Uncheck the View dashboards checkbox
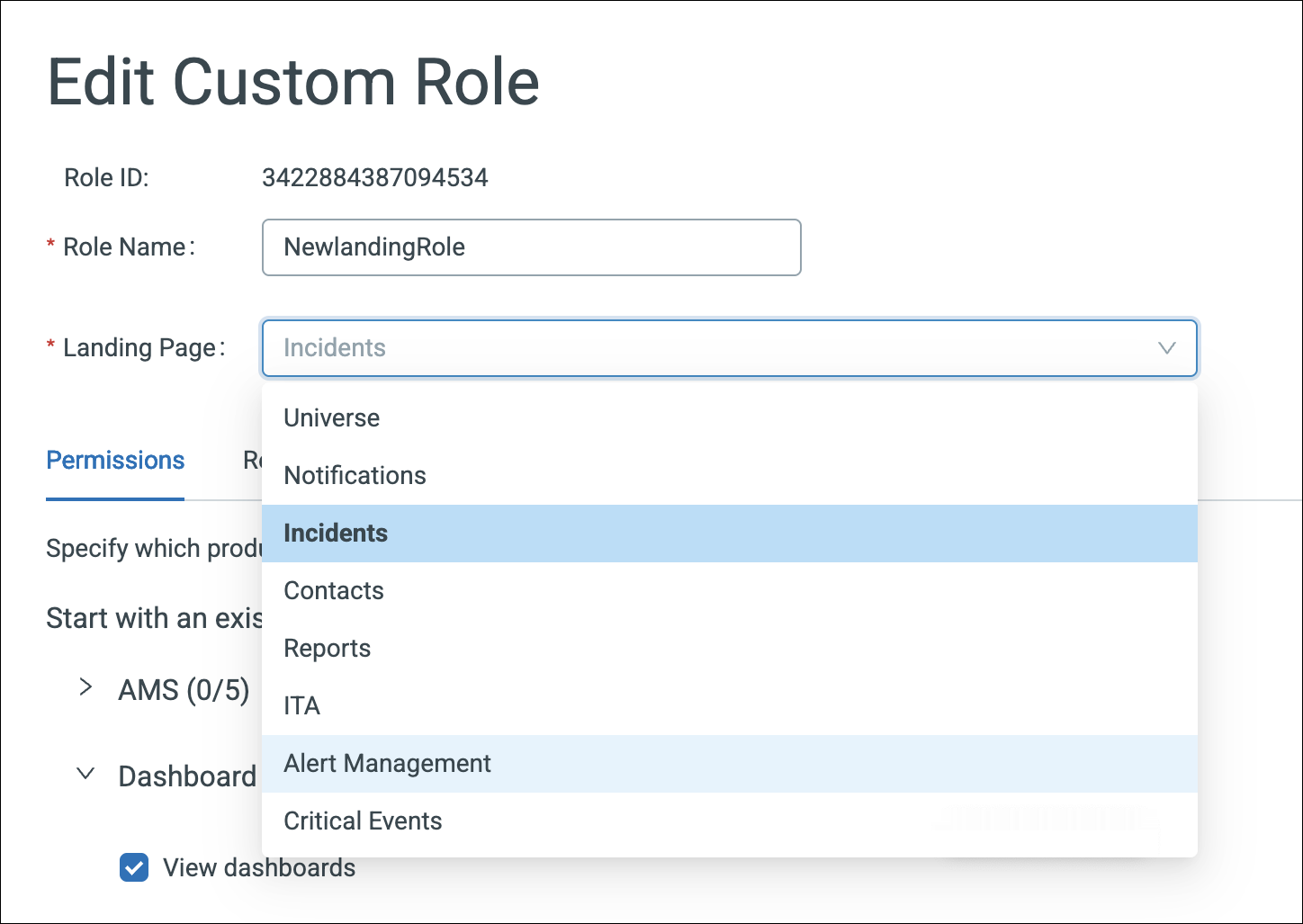Viewport: 1303px width, 924px height. coord(134,867)
